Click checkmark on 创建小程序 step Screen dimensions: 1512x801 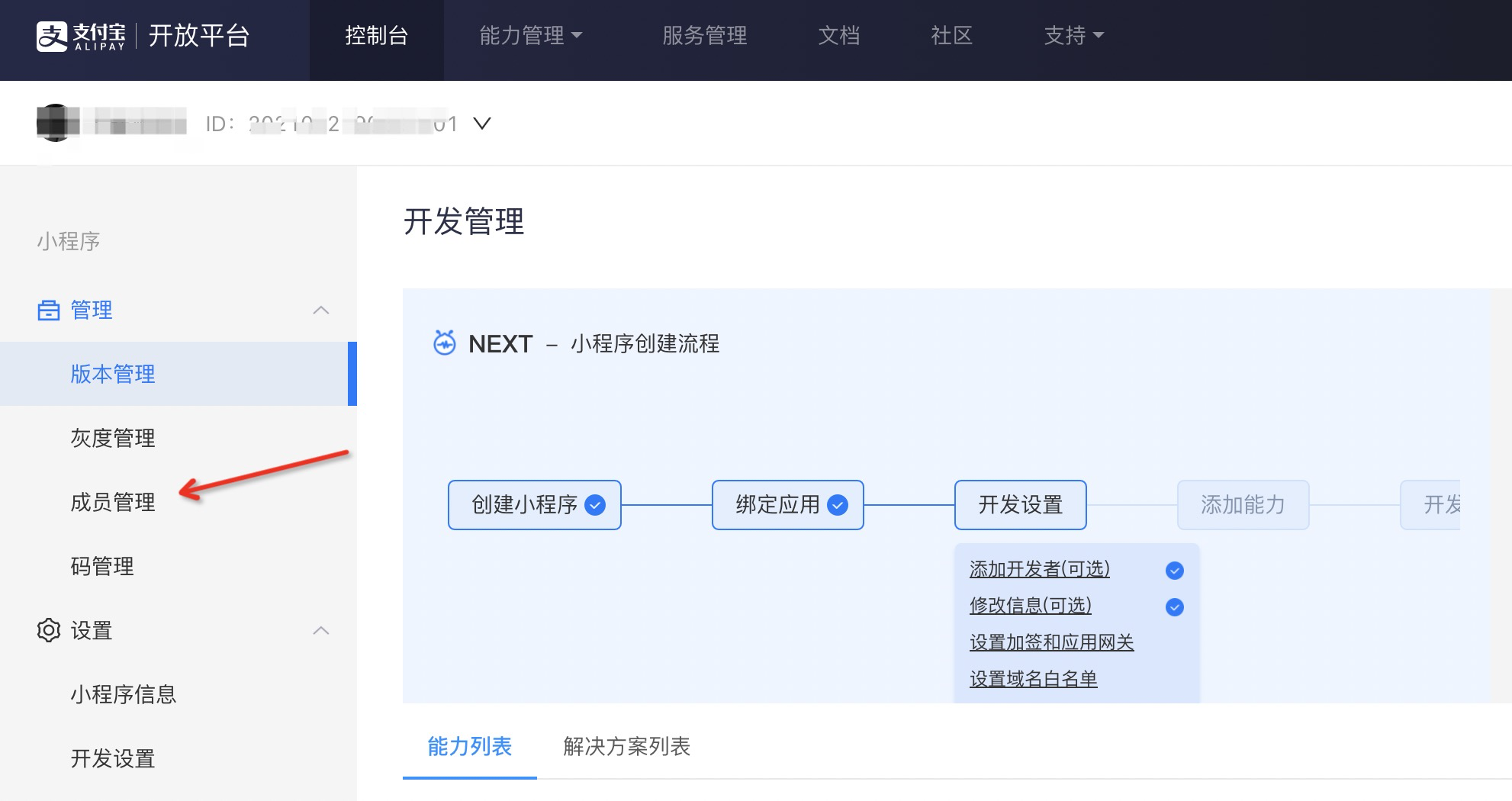click(595, 505)
